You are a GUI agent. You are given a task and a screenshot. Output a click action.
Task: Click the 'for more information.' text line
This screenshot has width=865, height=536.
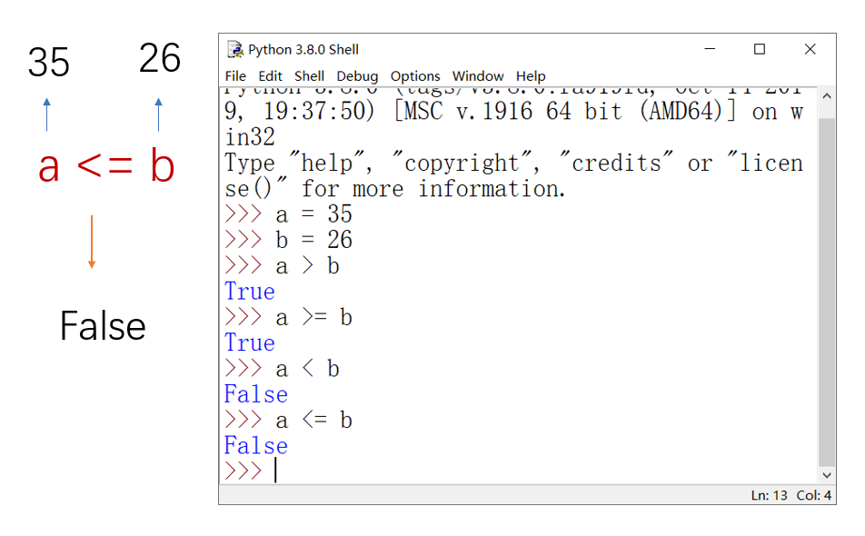pyautogui.click(x=434, y=189)
